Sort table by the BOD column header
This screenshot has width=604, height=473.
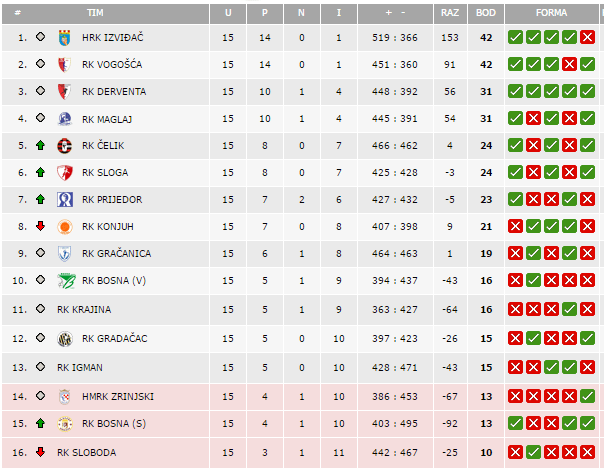[x=486, y=13]
